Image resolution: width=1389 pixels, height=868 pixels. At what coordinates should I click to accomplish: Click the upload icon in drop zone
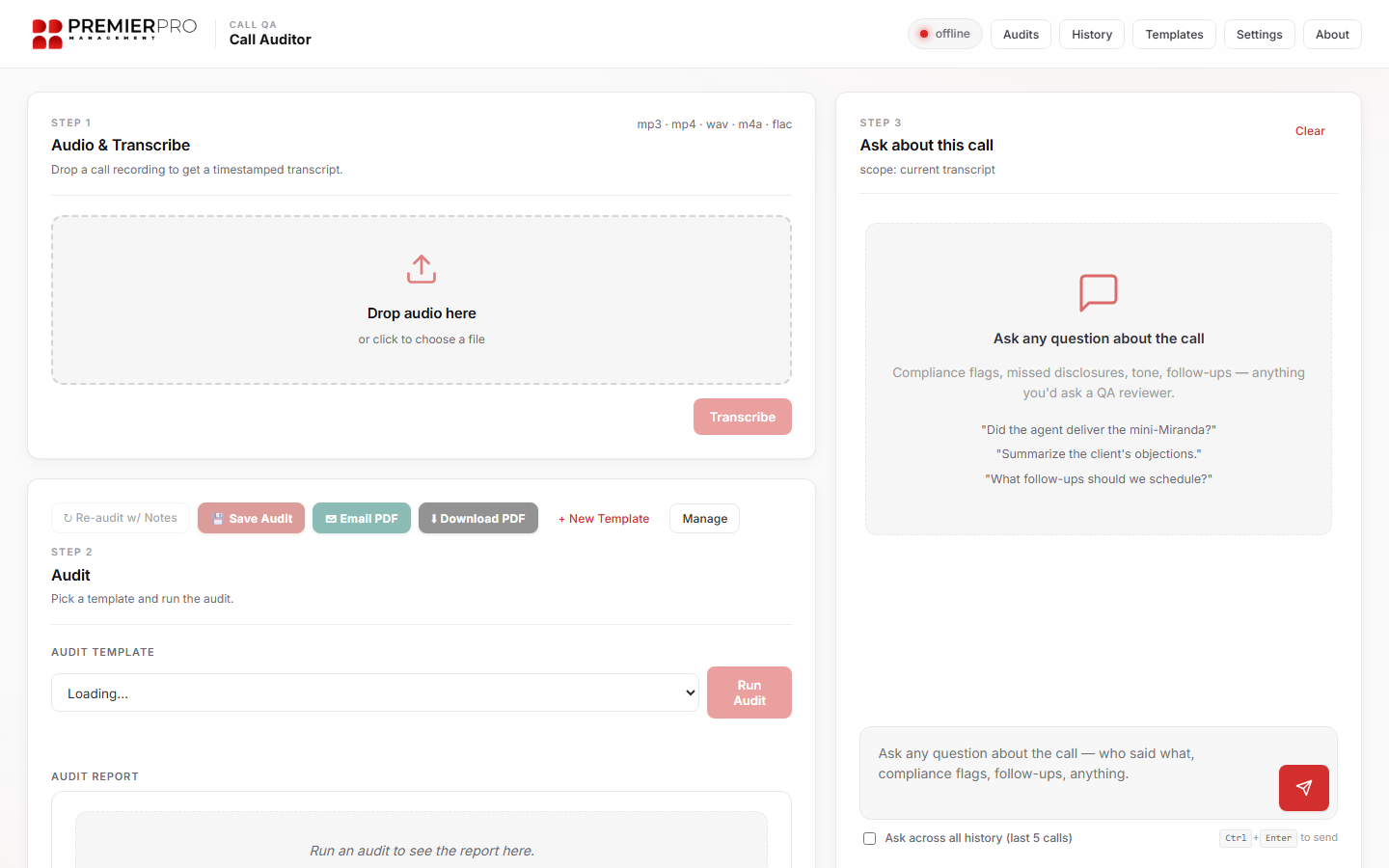(422, 269)
